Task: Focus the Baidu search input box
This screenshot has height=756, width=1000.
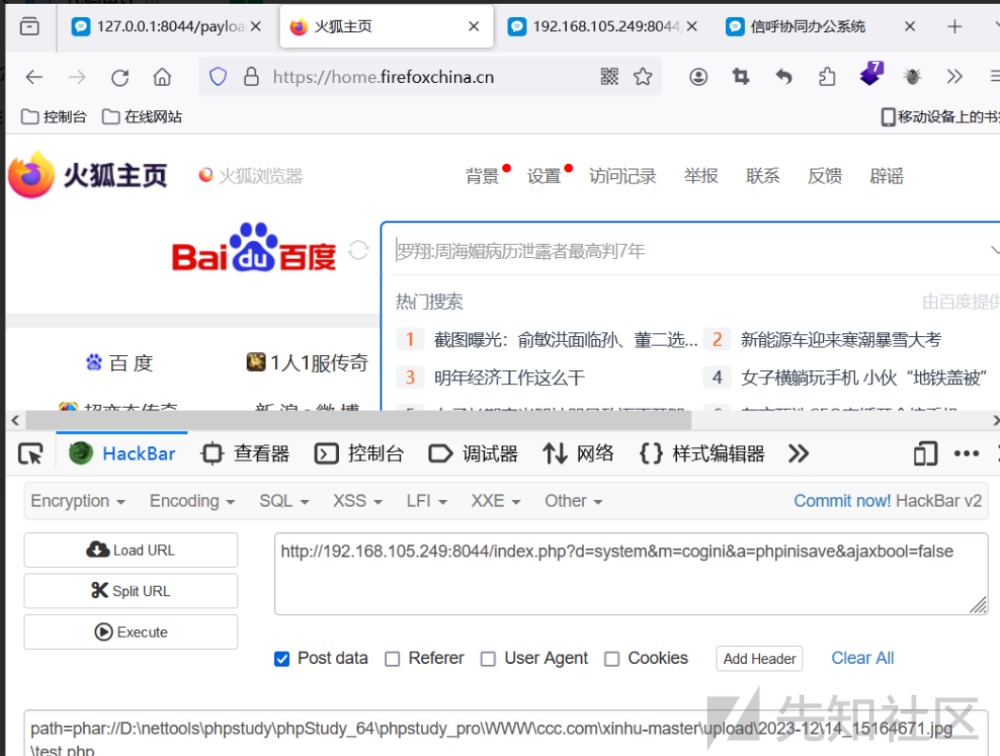Action: (x=691, y=250)
